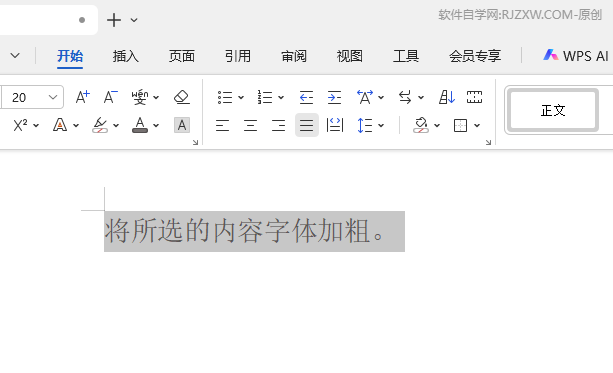Apply highlight color pen icon
Viewport: 613px width, 373px height.
click(100, 126)
